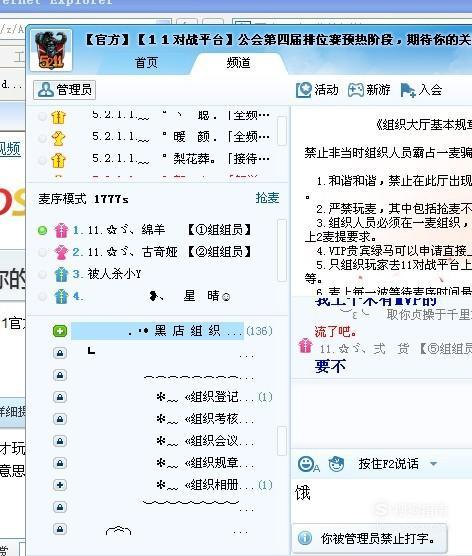The width and height of the screenshot is (472, 556).
Task: Click the mic queue list scrollbar
Action: click(282, 250)
